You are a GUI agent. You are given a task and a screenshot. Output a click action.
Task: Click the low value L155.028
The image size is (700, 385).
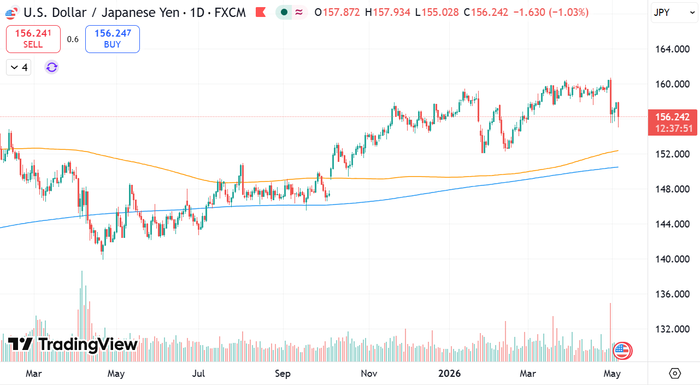[x=437, y=13]
